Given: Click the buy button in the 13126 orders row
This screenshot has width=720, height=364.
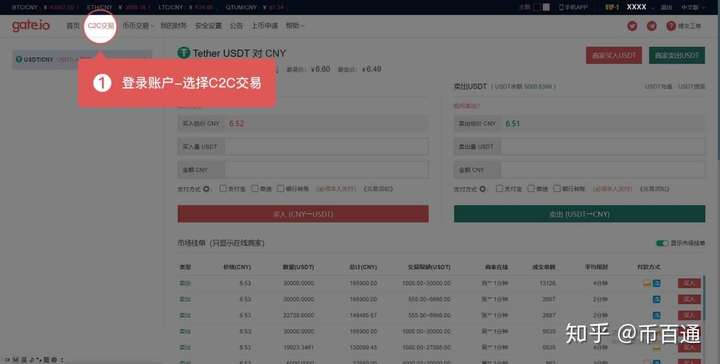Looking at the screenshot, I should [x=689, y=283].
